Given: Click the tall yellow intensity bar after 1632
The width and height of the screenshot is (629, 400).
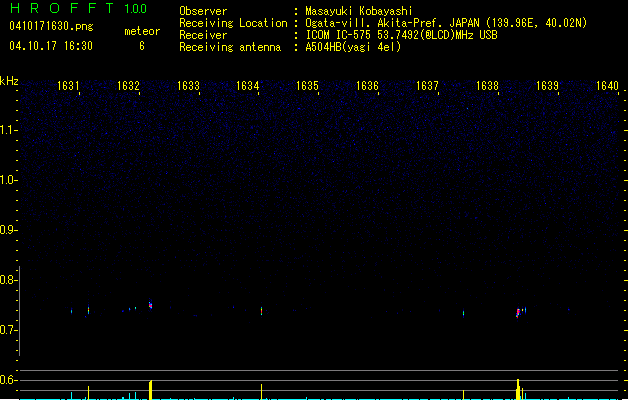Looking at the screenshot, I should pyautogui.click(x=150, y=390).
